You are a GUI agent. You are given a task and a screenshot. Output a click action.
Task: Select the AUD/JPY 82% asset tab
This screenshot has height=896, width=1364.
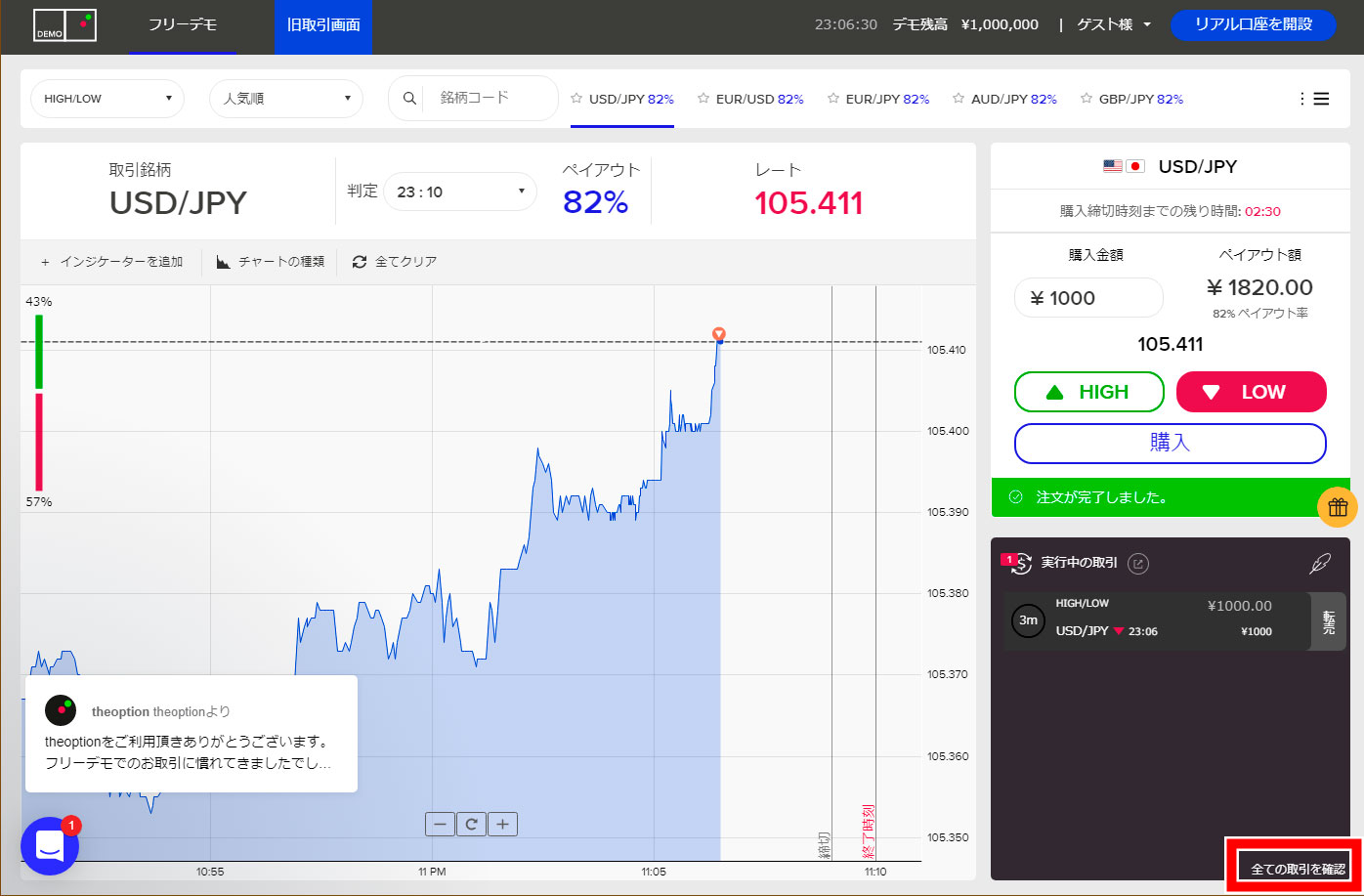pos(1014,99)
